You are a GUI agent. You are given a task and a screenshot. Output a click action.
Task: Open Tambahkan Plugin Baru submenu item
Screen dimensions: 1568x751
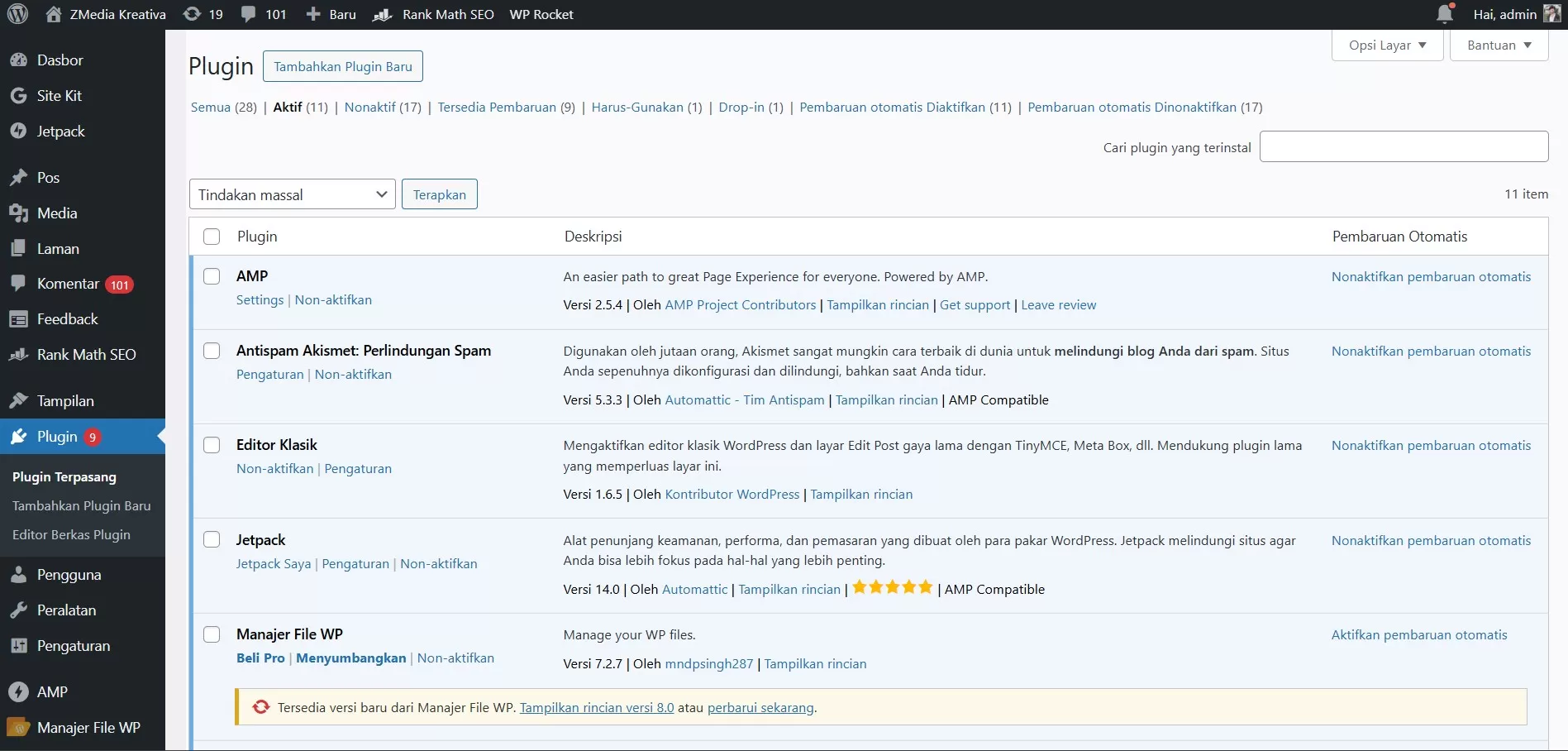[x=82, y=506]
